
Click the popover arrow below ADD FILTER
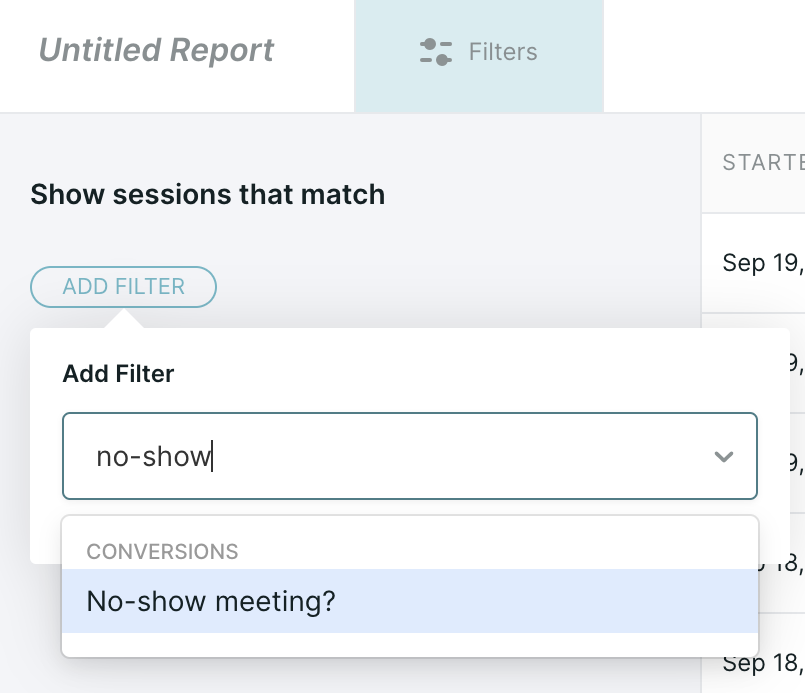point(124,318)
